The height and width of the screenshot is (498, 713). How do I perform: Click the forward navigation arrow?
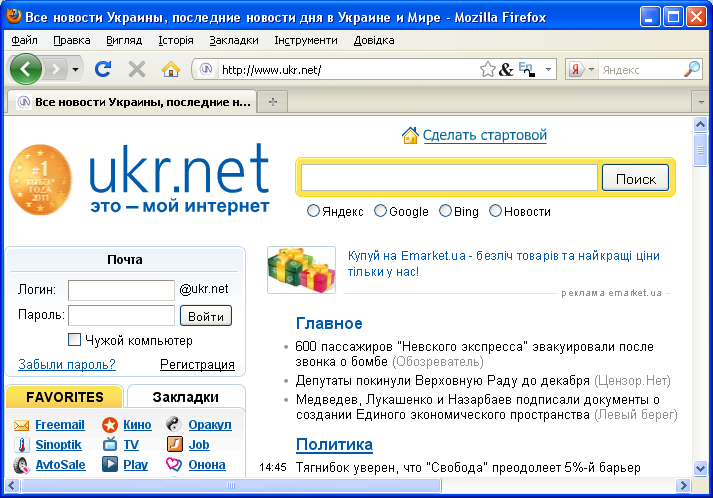click(55, 69)
